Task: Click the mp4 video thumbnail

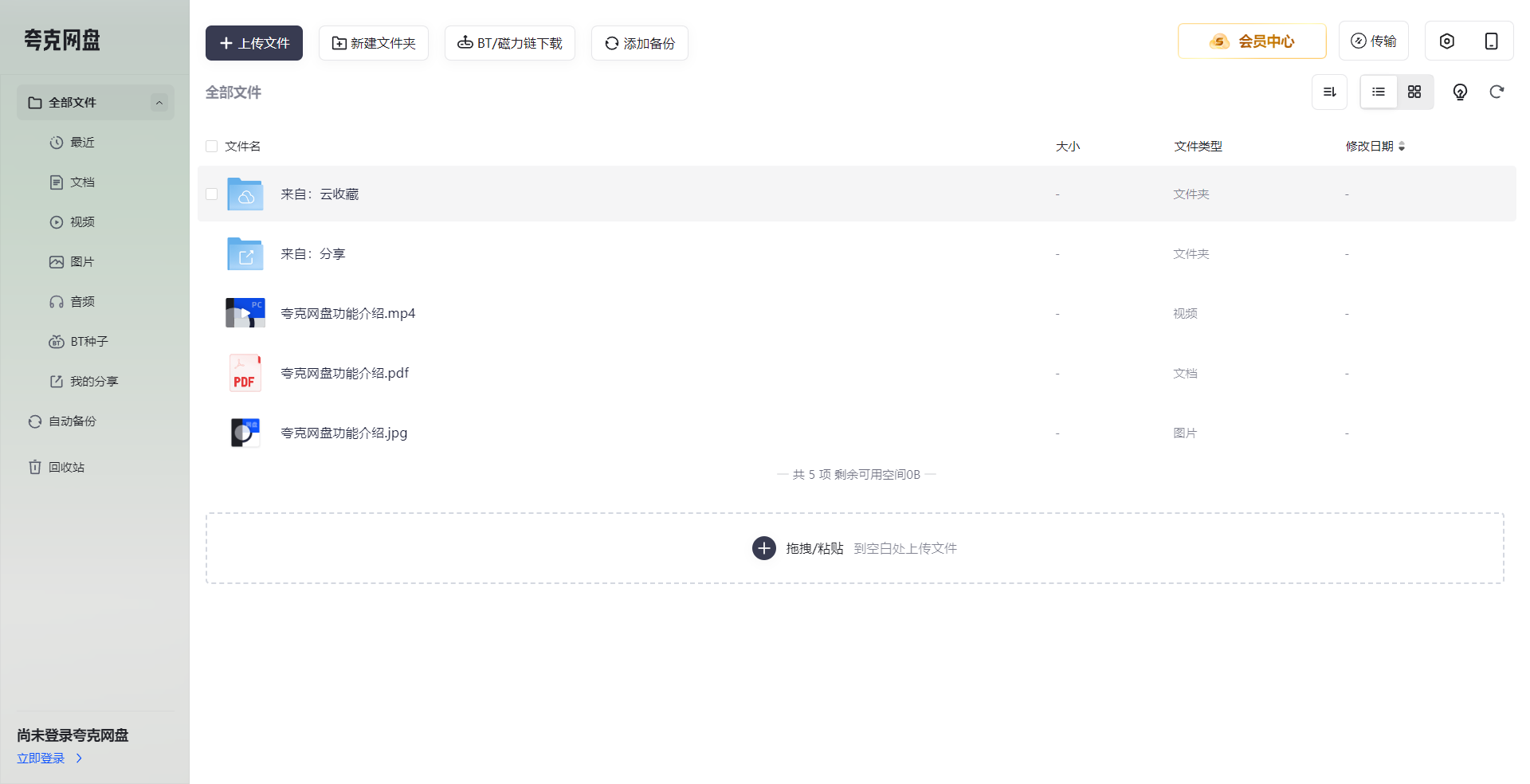Action: point(245,313)
